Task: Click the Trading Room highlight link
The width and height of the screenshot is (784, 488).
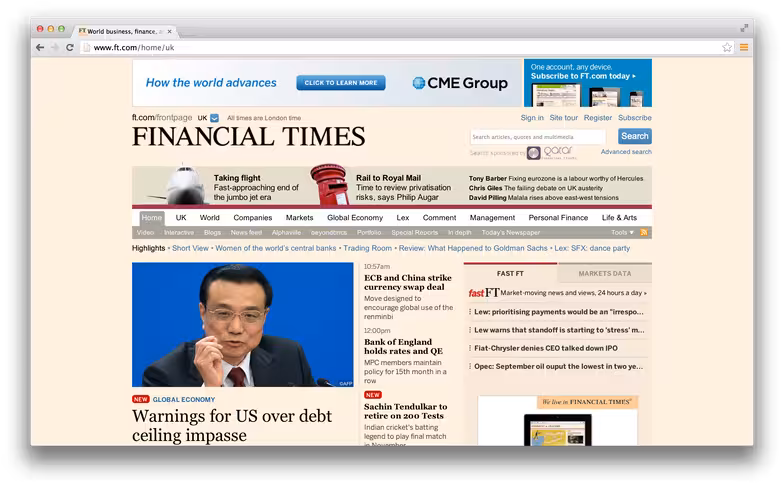Action: coord(368,248)
